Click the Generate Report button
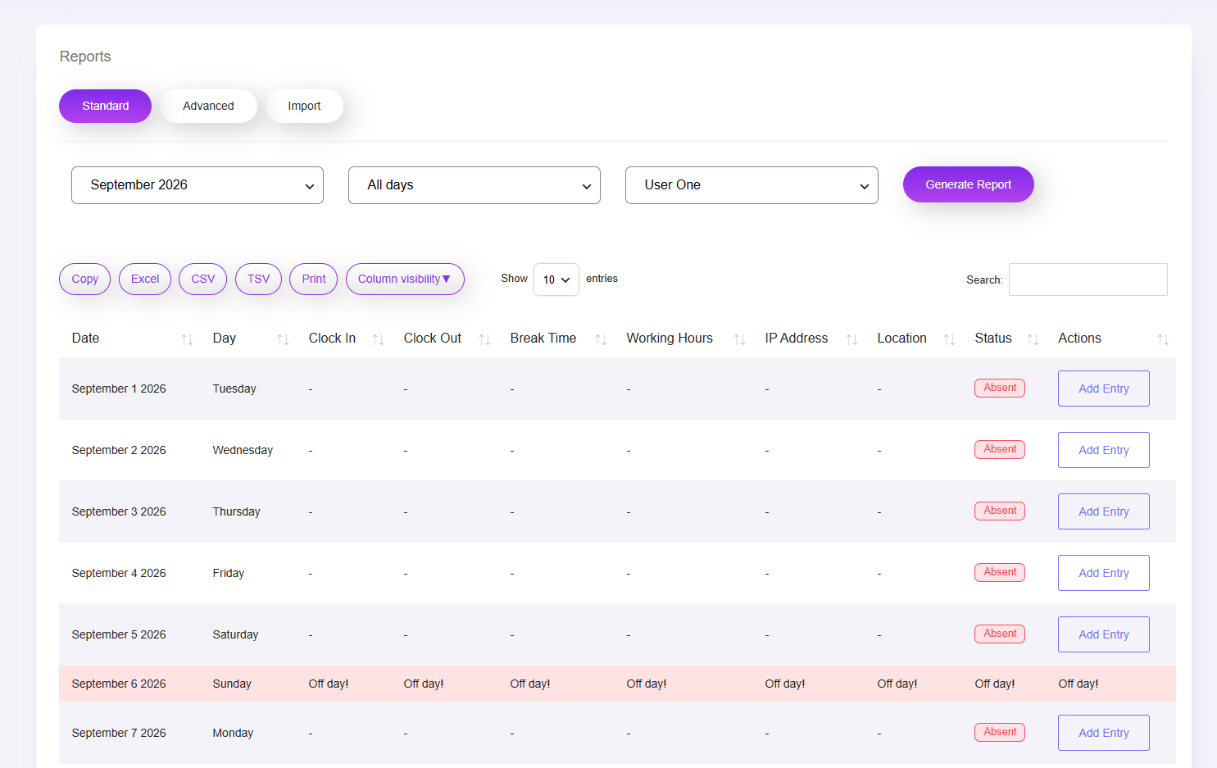Image resolution: width=1217 pixels, height=768 pixels. [968, 185]
